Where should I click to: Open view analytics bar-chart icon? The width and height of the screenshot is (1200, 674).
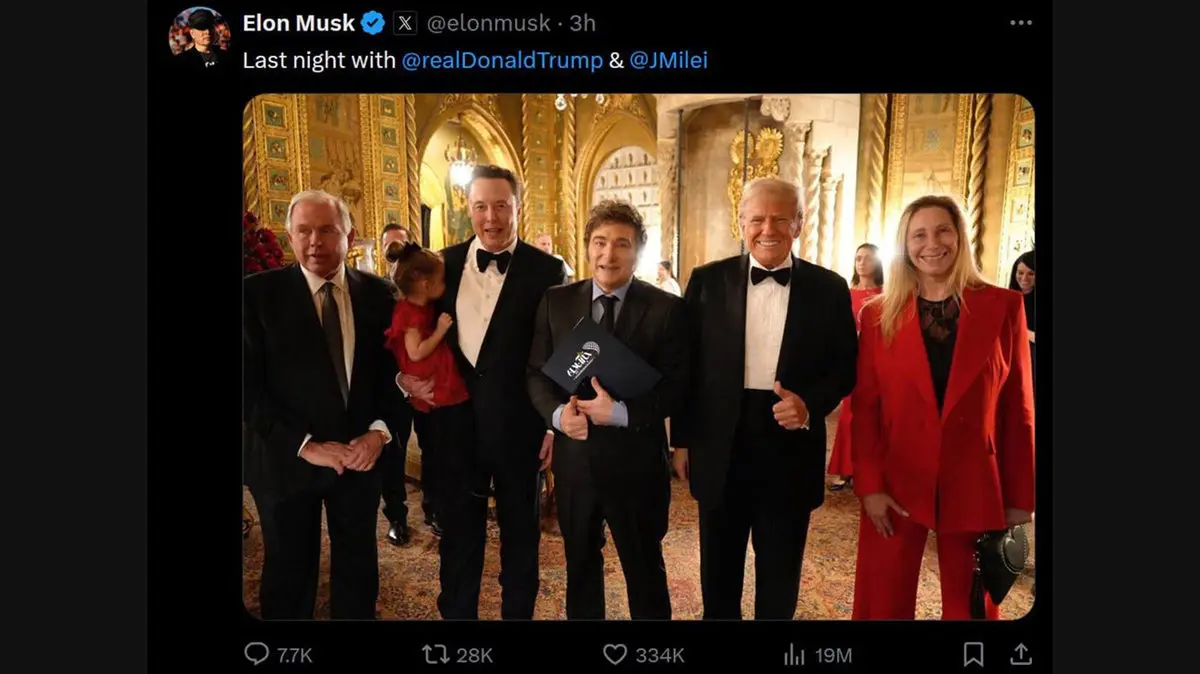point(795,654)
